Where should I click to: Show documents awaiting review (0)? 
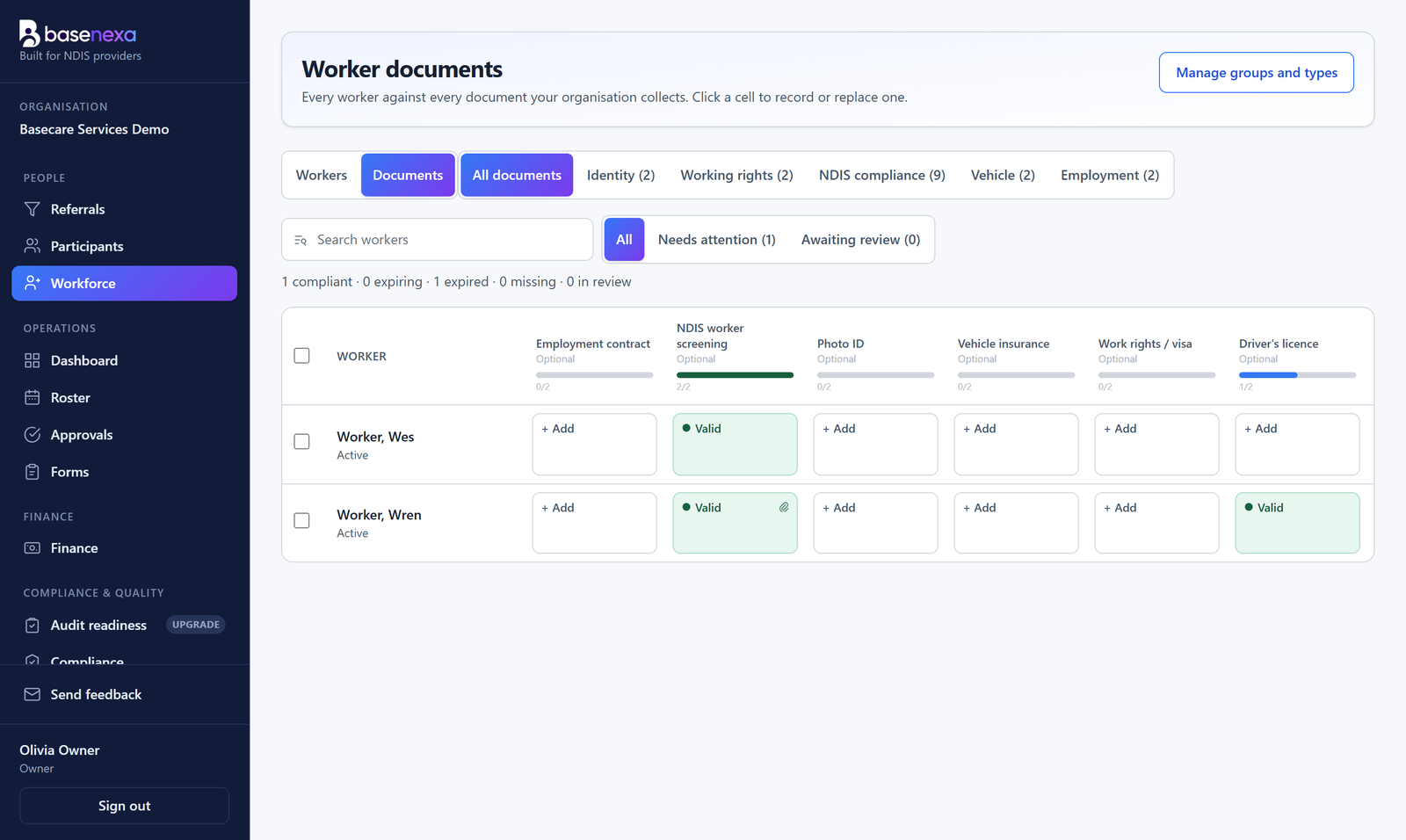(861, 240)
